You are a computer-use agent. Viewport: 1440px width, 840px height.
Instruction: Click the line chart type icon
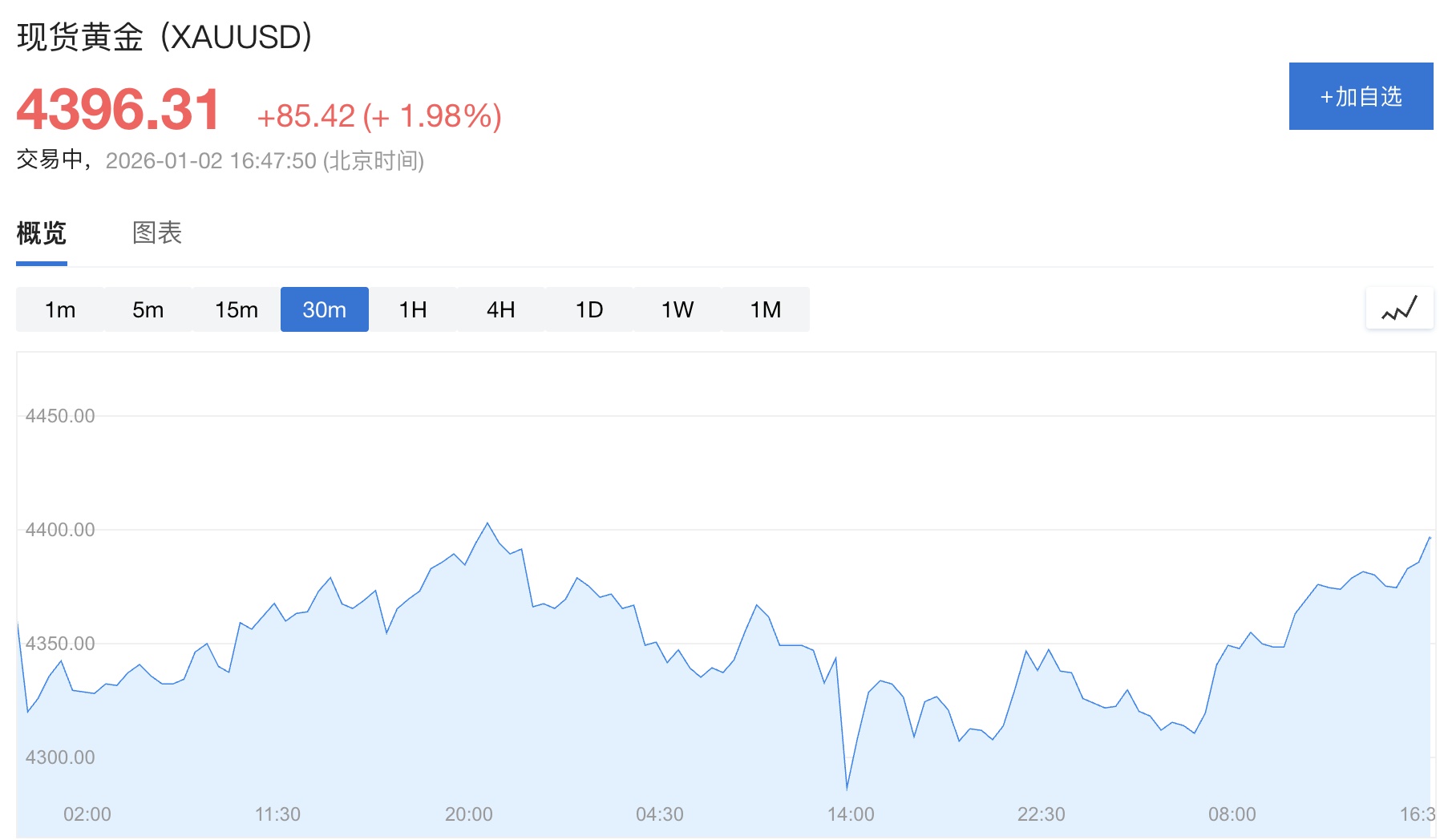click(1399, 309)
